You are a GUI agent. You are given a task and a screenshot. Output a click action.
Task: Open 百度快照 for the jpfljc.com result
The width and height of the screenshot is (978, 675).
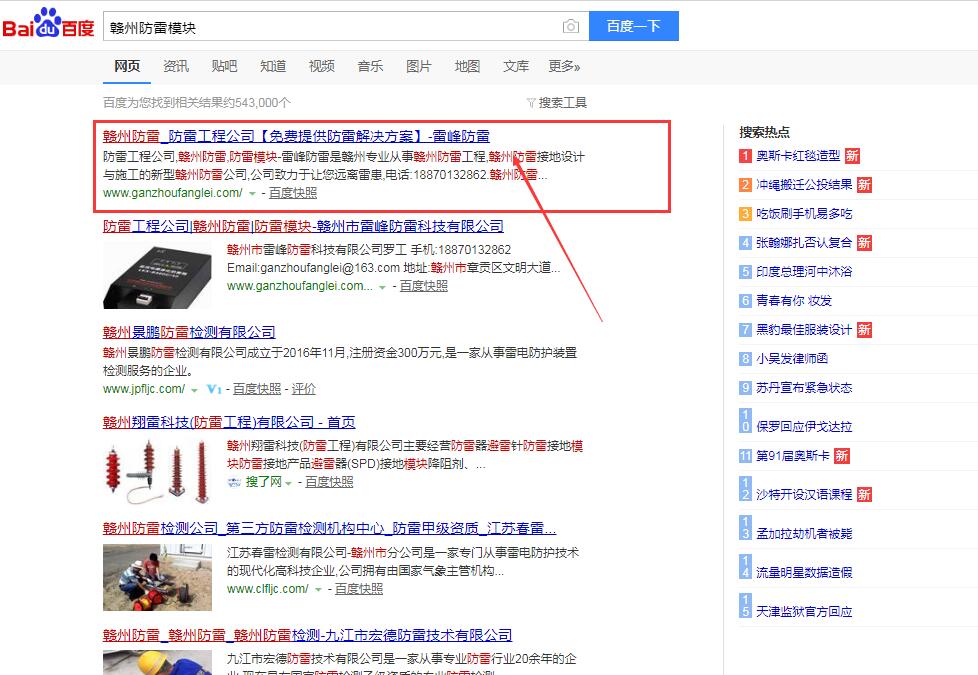point(257,389)
